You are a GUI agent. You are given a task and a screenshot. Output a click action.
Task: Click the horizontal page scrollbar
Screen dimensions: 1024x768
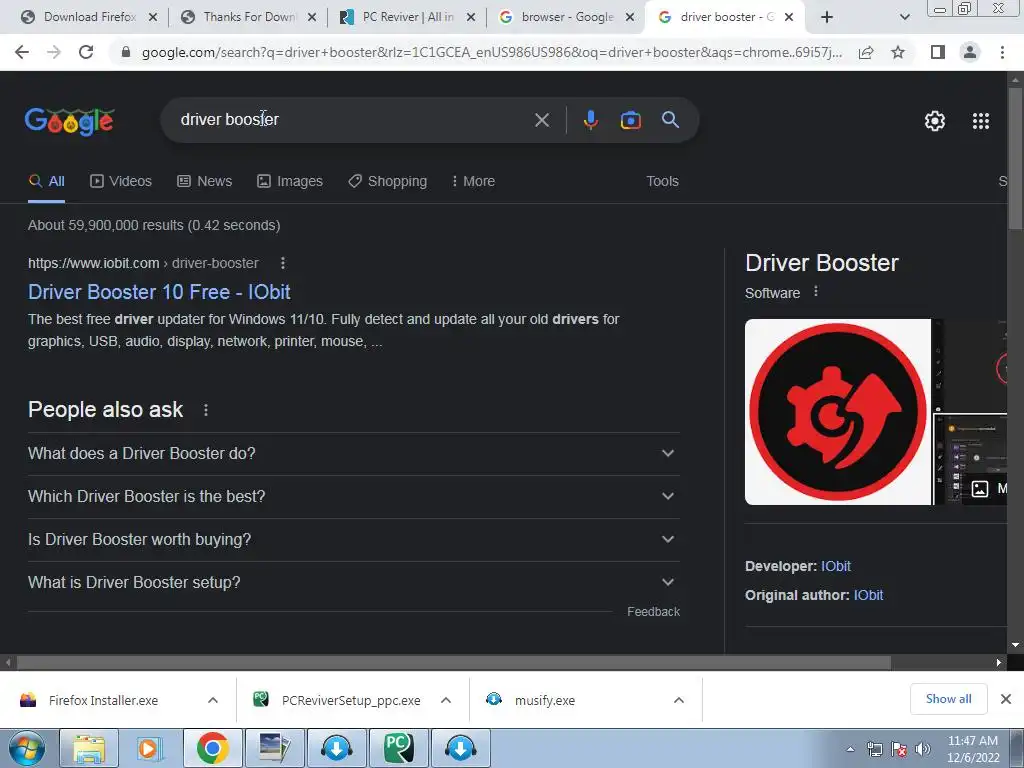[454, 662]
